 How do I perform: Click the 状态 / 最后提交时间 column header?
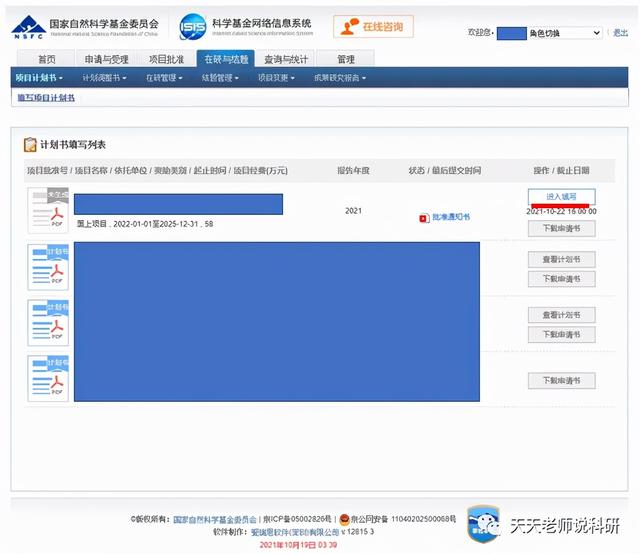(445, 171)
